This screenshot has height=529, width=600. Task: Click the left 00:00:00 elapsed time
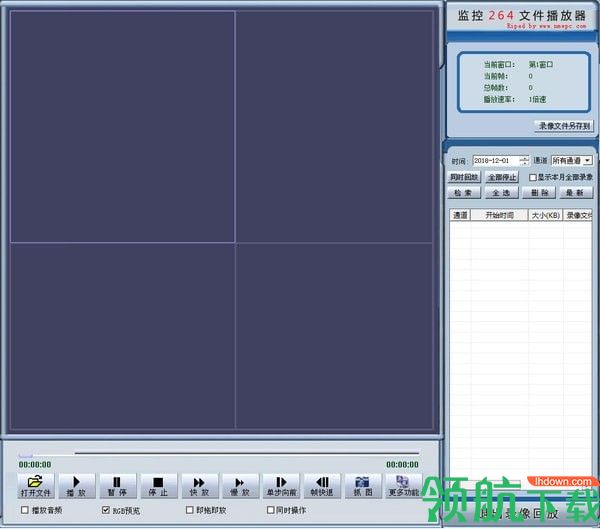pyautogui.click(x=35, y=465)
